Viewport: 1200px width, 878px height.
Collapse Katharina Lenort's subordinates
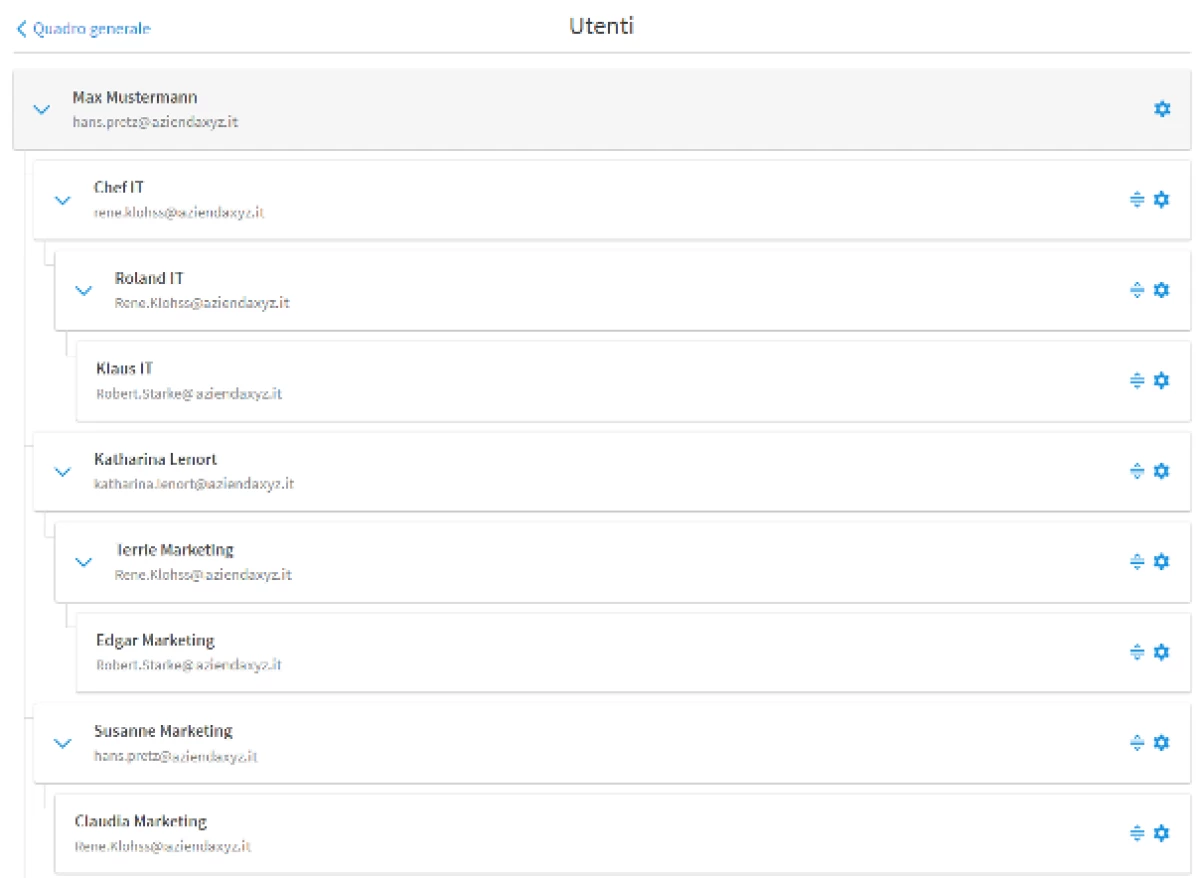coord(63,471)
